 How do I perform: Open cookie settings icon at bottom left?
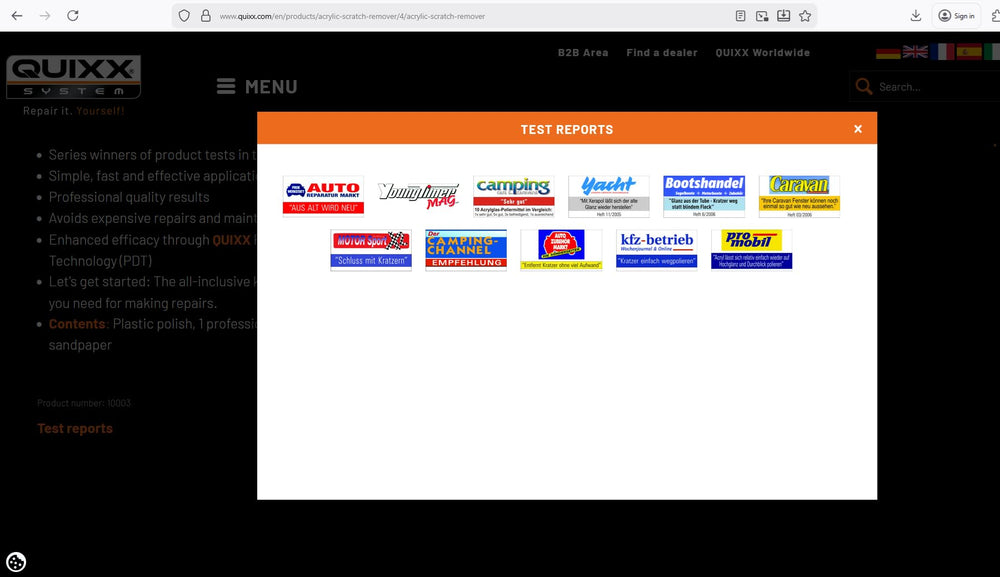click(x=16, y=562)
